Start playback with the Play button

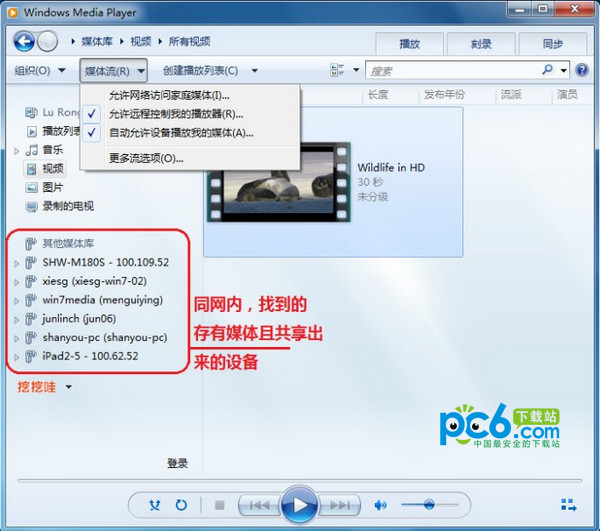[x=300, y=505]
